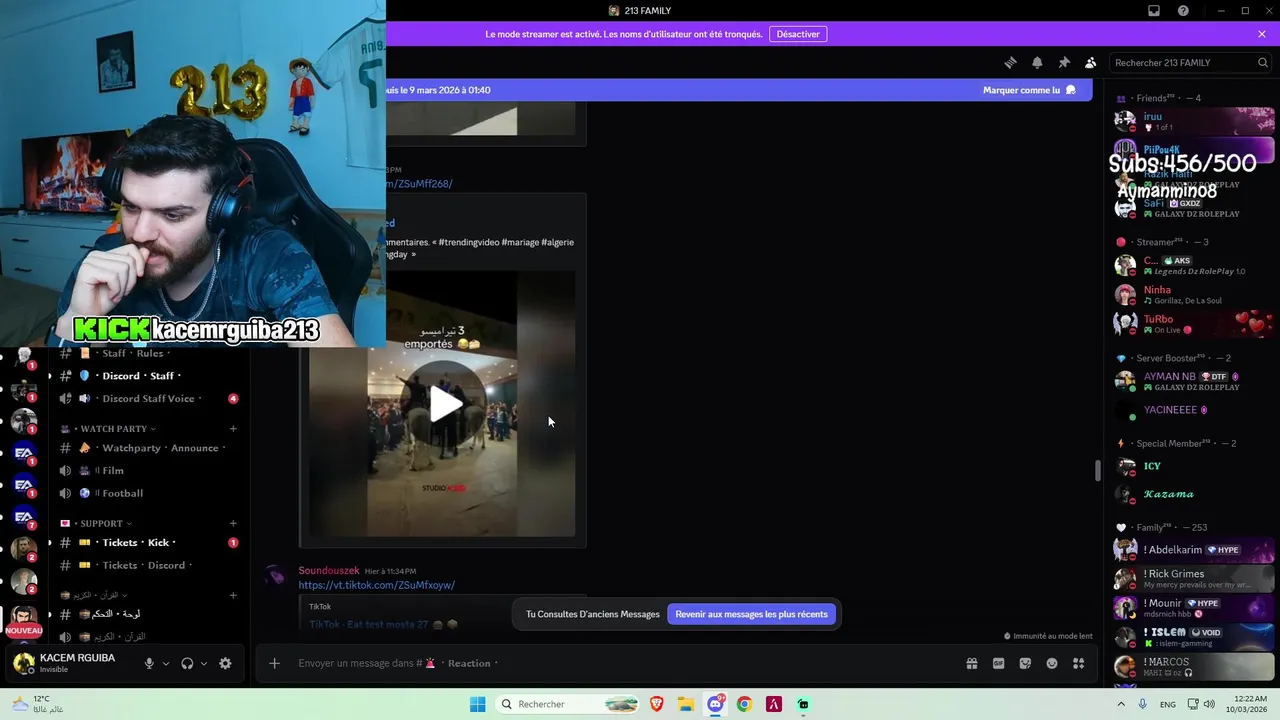Open the ZSuMff268 TikTok link

coord(420,184)
